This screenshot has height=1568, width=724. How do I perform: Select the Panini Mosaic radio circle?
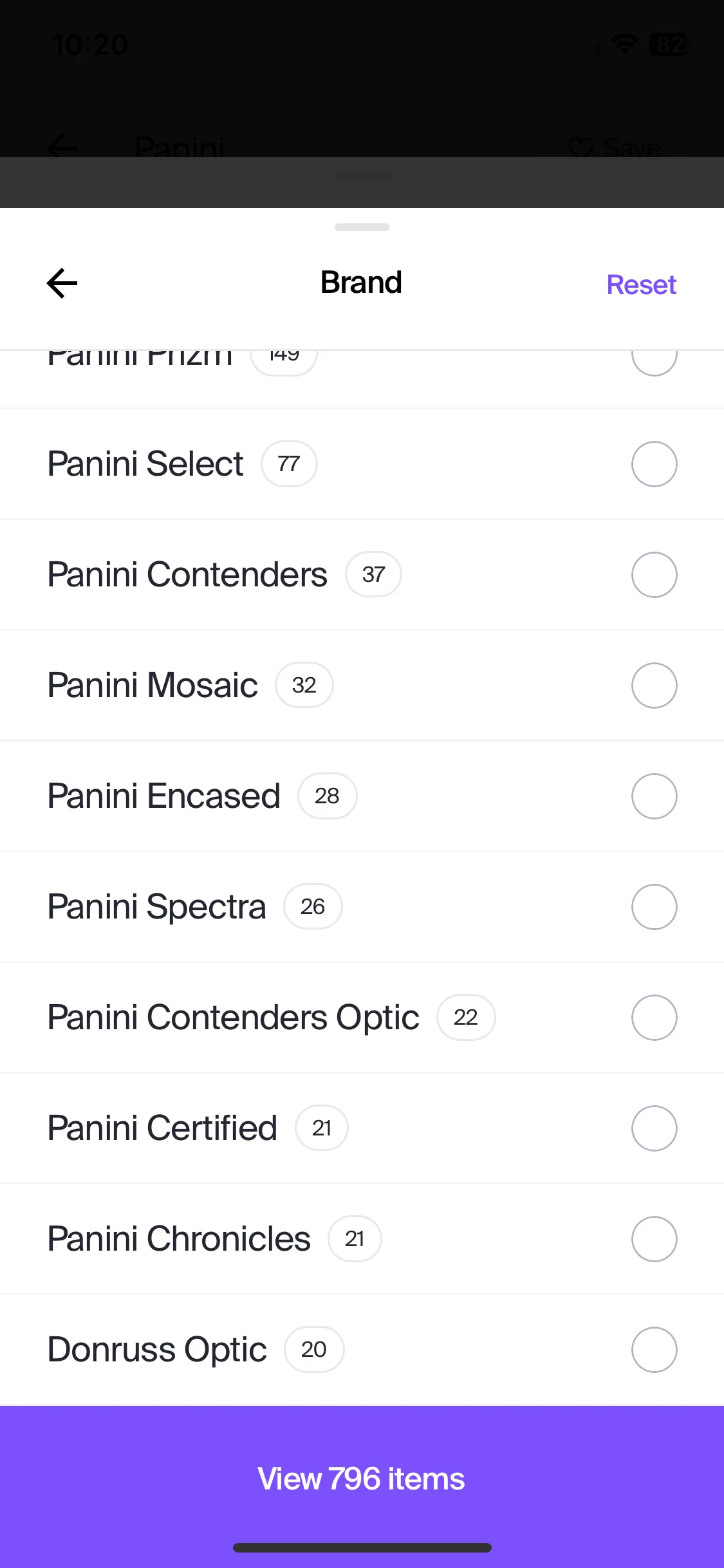(654, 686)
